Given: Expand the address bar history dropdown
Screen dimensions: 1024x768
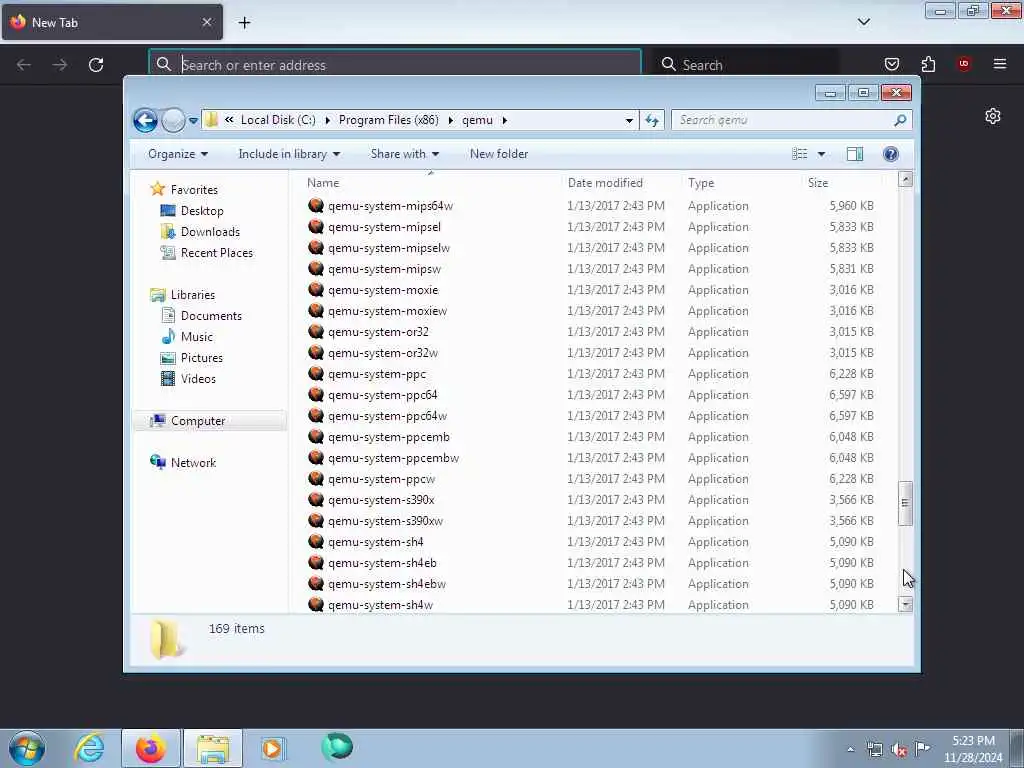Looking at the screenshot, I should (x=628, y=120).
